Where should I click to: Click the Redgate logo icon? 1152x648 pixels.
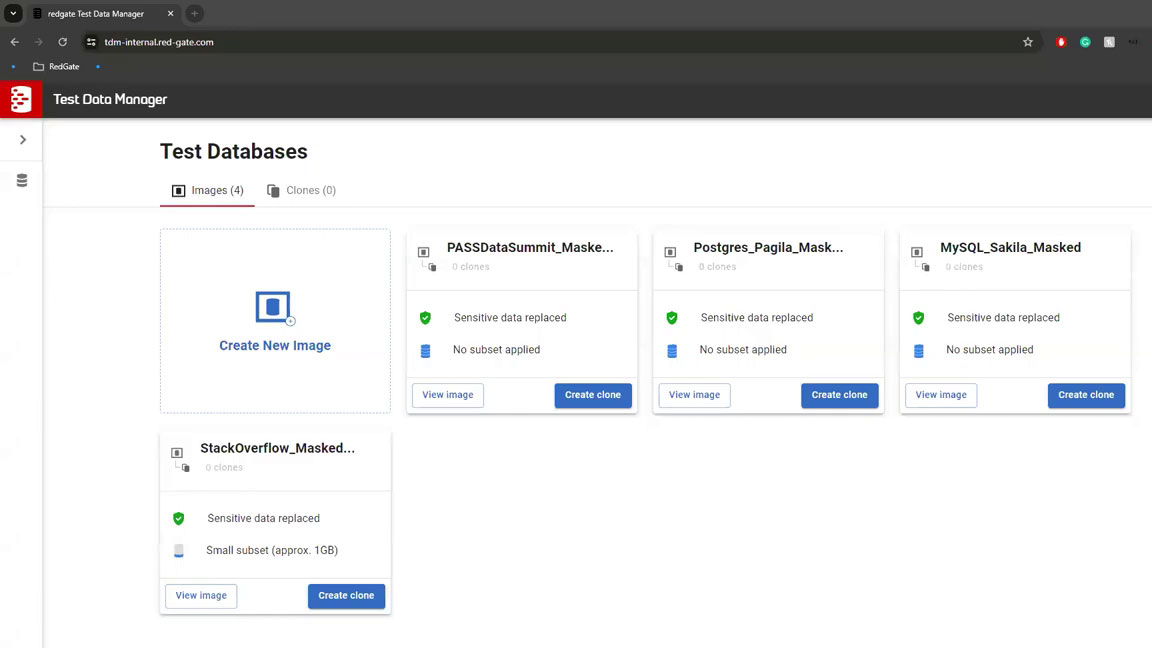click(x=21, y=99)
